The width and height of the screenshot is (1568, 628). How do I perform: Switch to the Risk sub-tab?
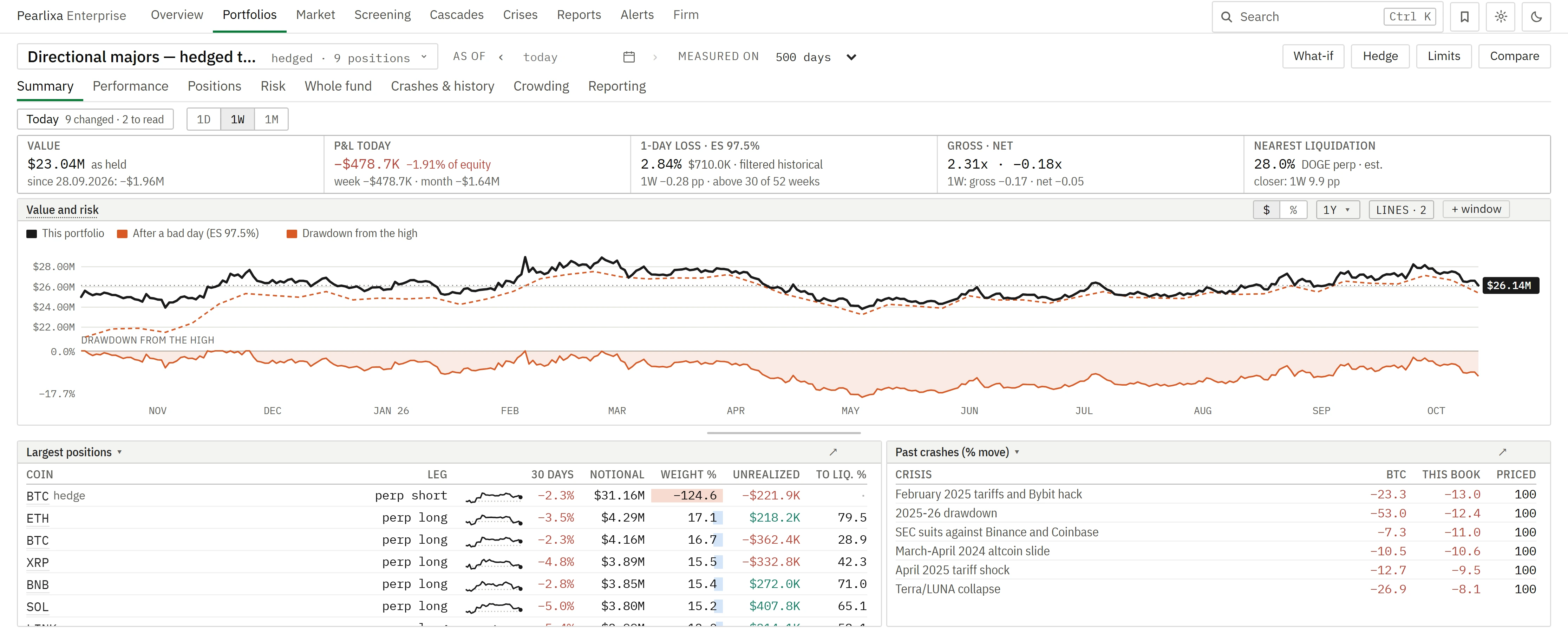(273, 86)
